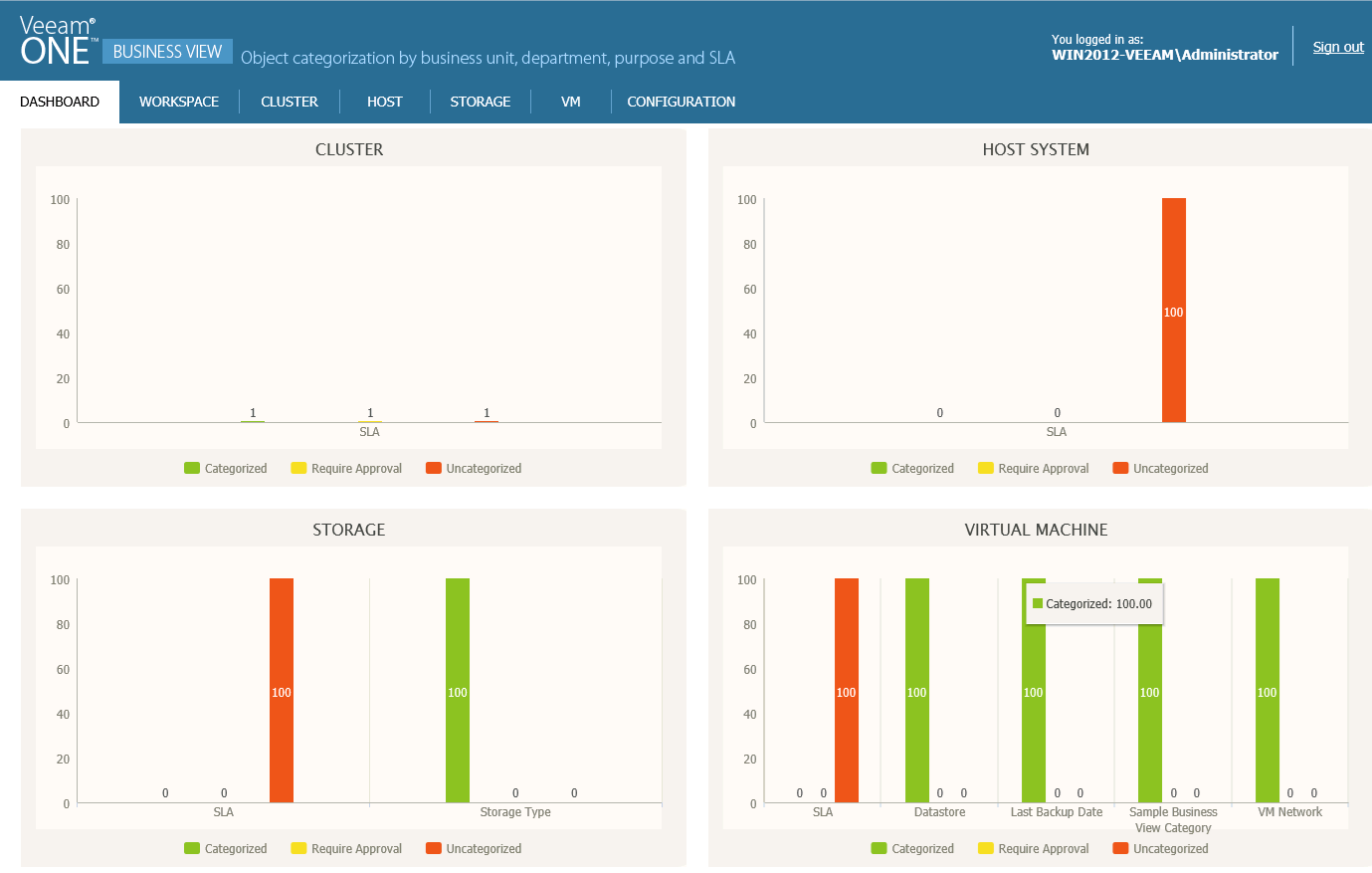Click green VM Network bar
The height and width of the screenshot is (873, 1372).
click(x=1268, y=691)
